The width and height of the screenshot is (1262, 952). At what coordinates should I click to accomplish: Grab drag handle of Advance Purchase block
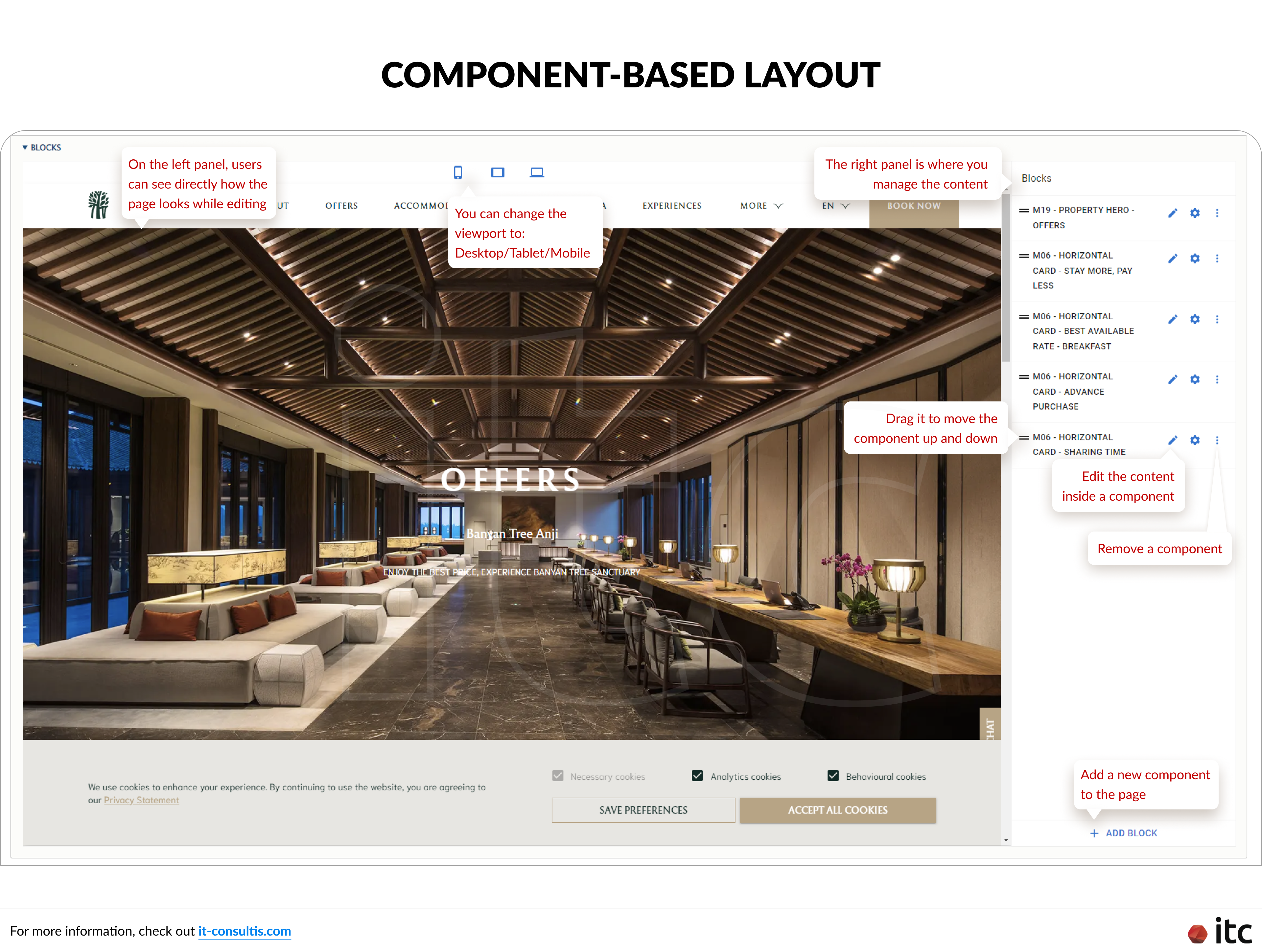click(x=1024, y=377)
